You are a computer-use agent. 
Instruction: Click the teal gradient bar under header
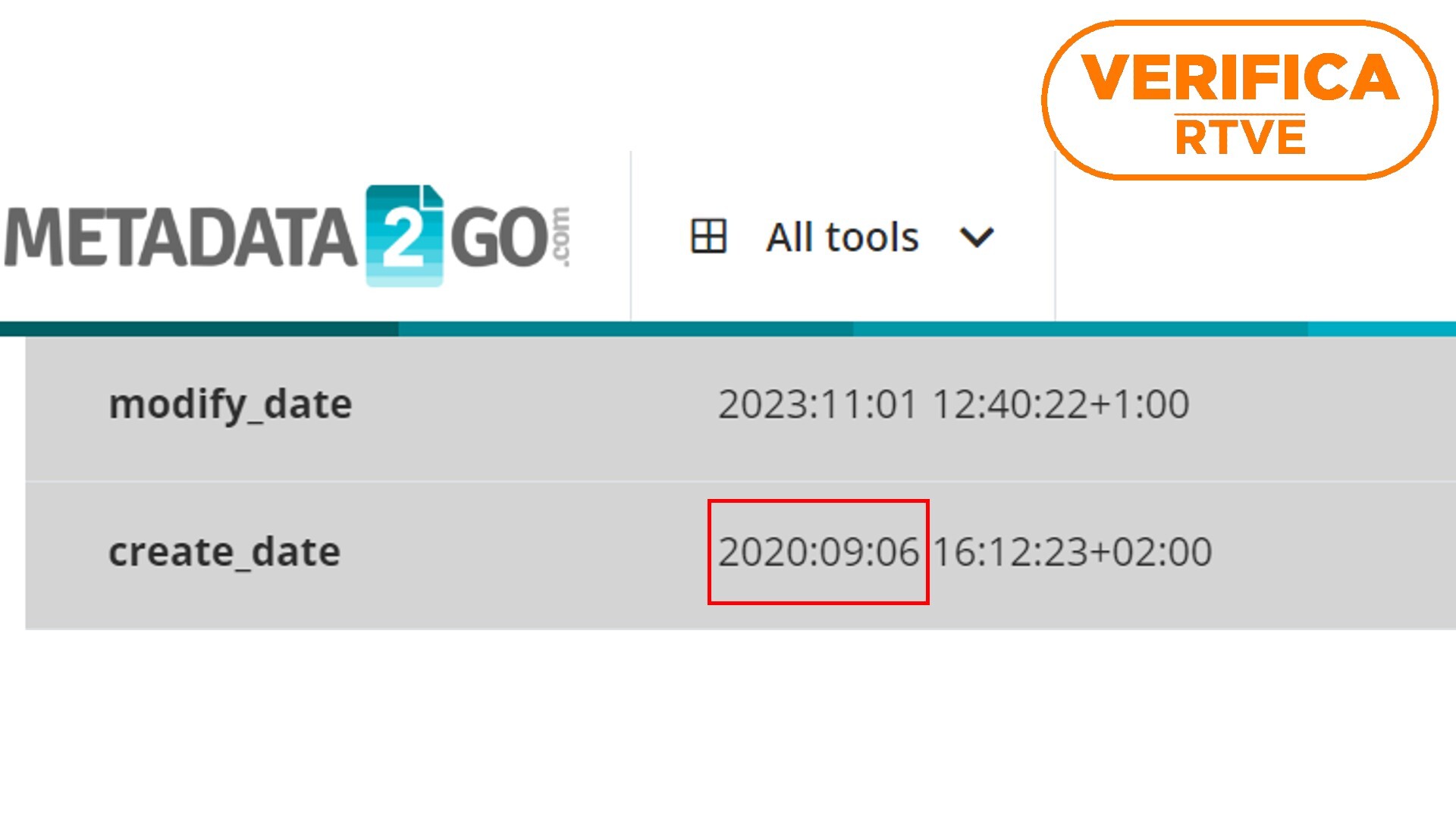728,328
